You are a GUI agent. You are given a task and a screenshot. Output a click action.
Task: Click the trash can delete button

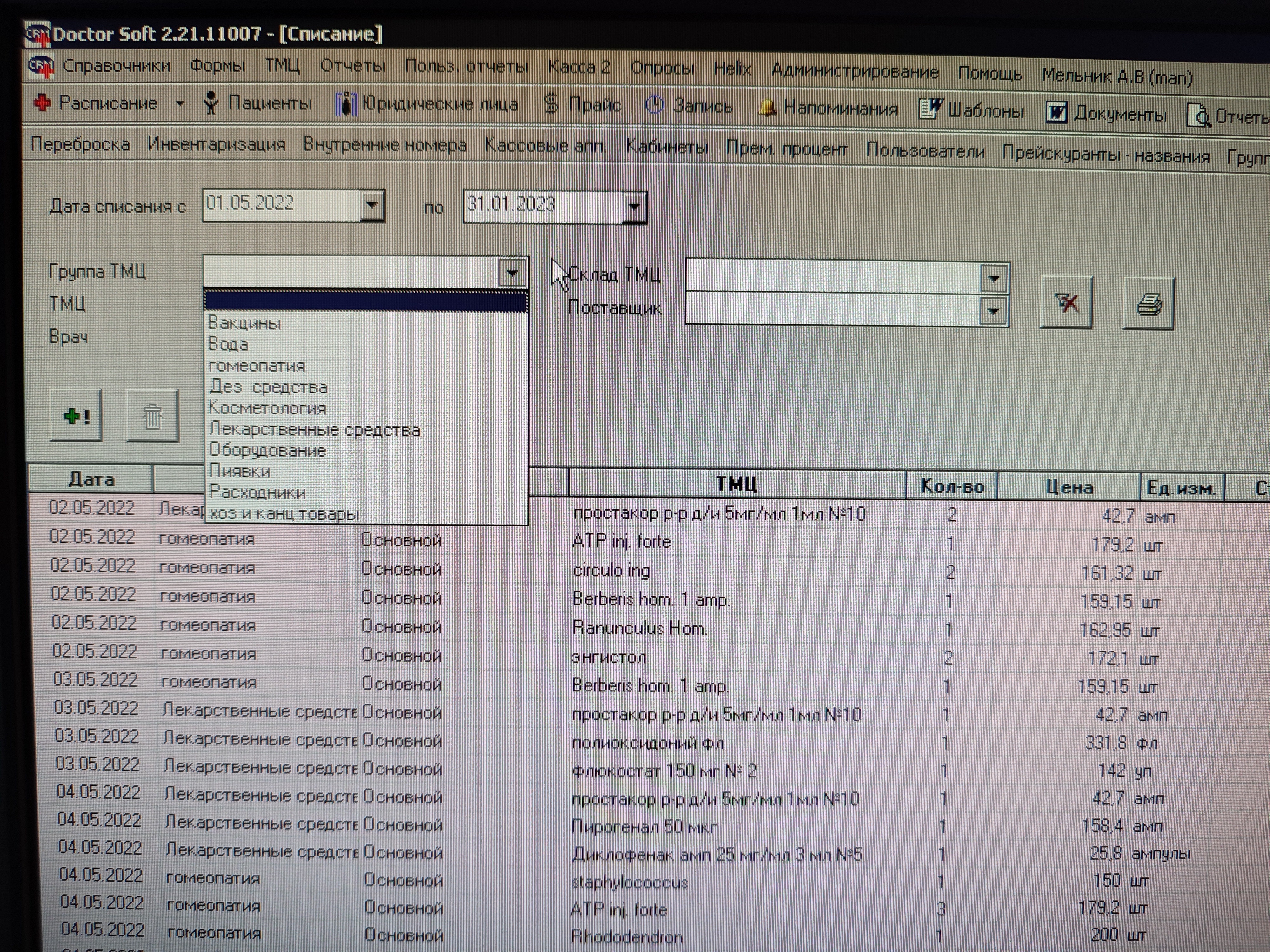[x=152, y=416]
